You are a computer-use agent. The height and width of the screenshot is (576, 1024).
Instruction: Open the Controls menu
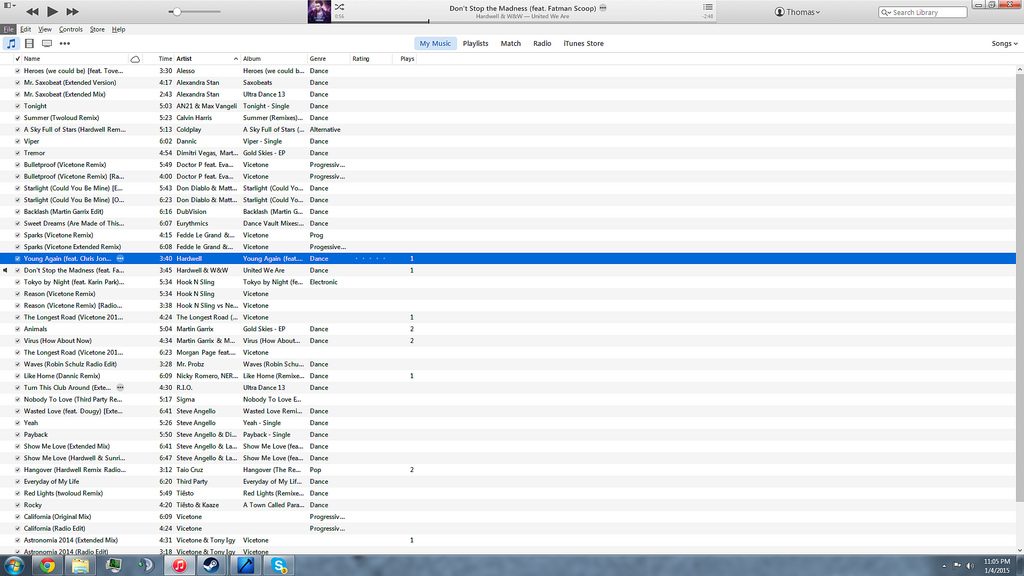(x=70, y=29)
